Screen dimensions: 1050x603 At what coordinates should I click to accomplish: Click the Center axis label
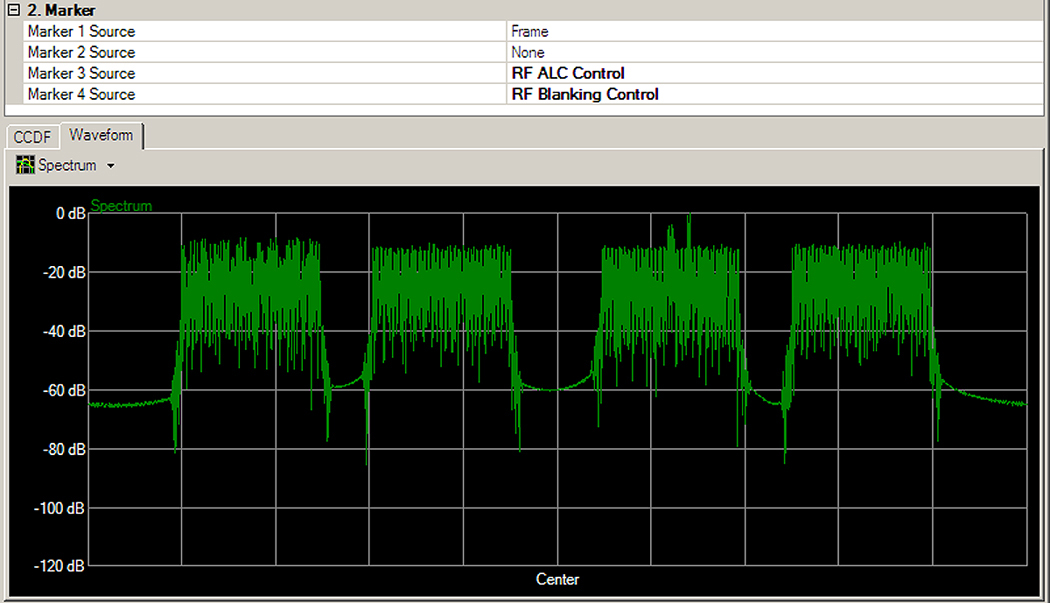(x=557, y=579)
